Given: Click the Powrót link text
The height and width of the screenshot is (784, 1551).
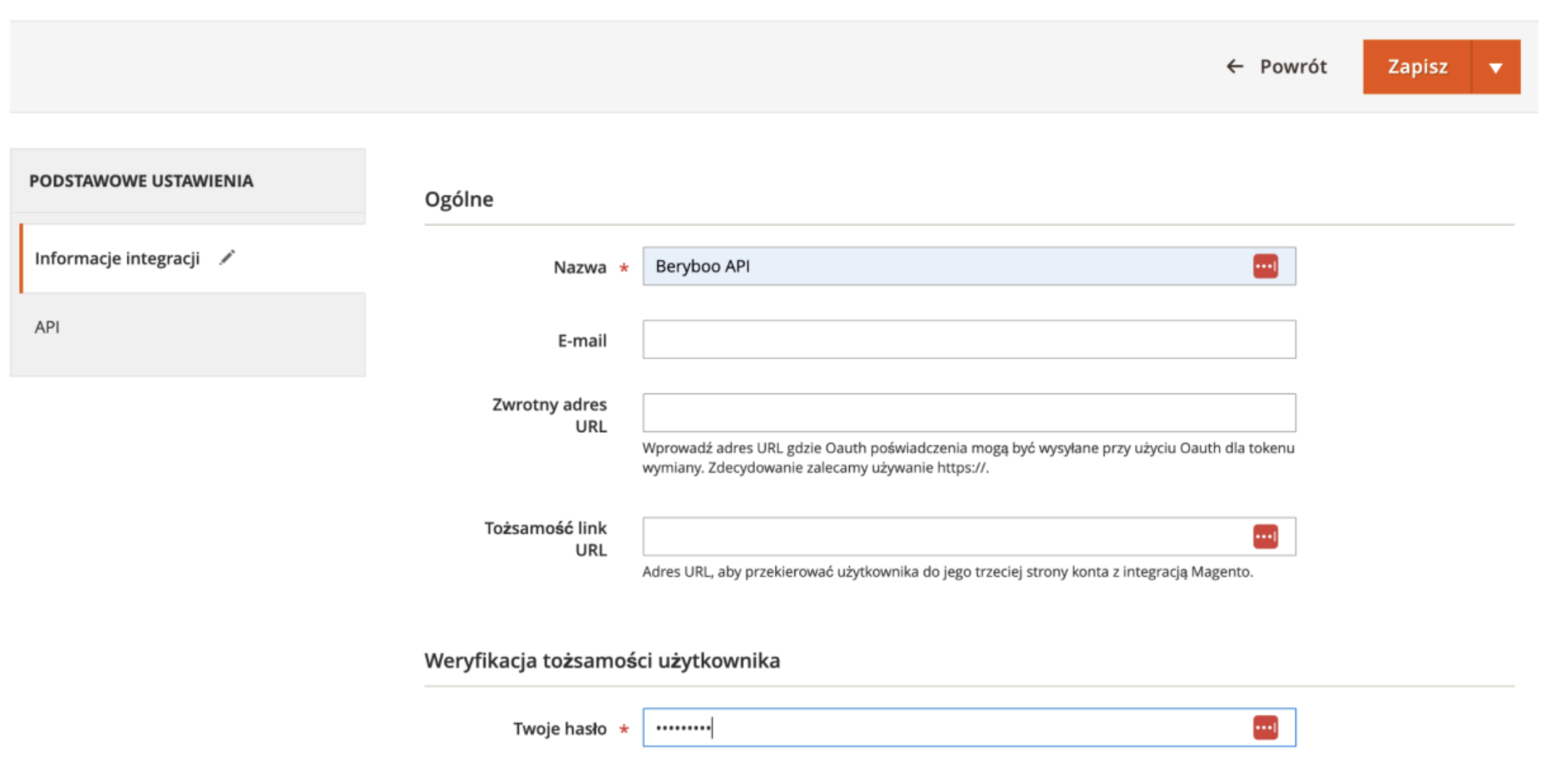Looking at the screenshot, I should [x=1293, y=67].
